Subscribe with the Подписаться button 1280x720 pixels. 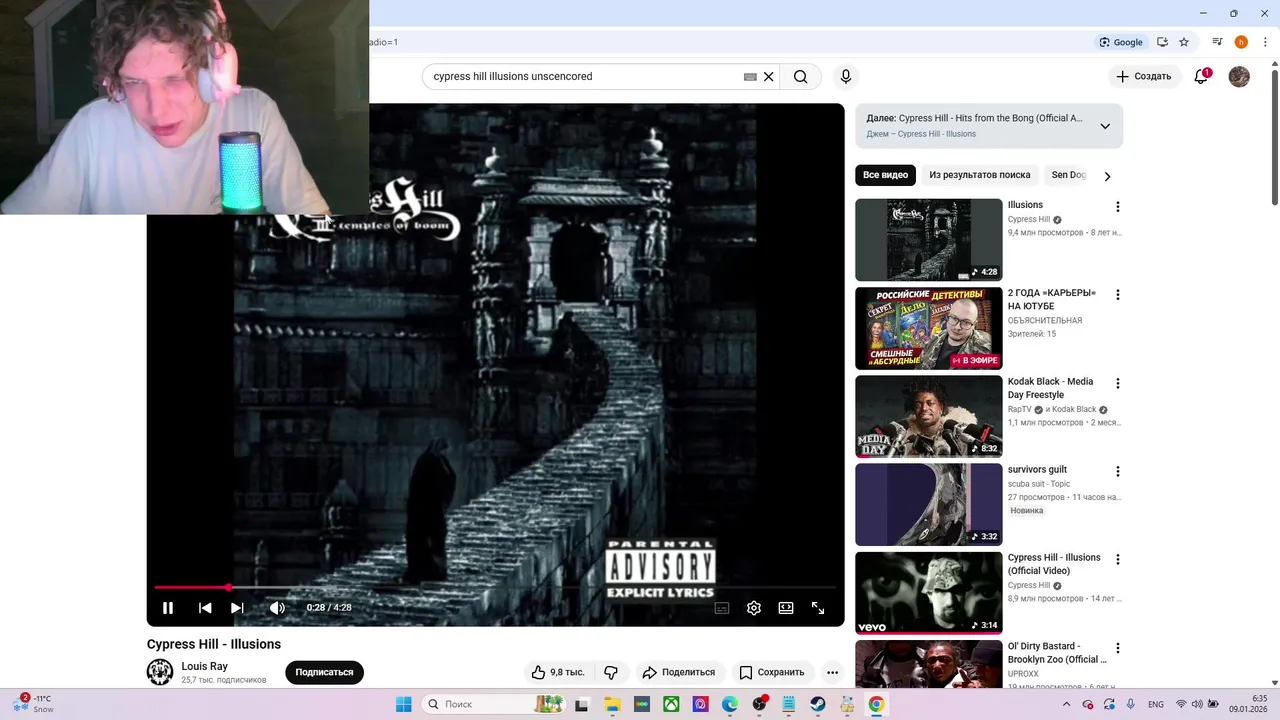coord(324,672)
